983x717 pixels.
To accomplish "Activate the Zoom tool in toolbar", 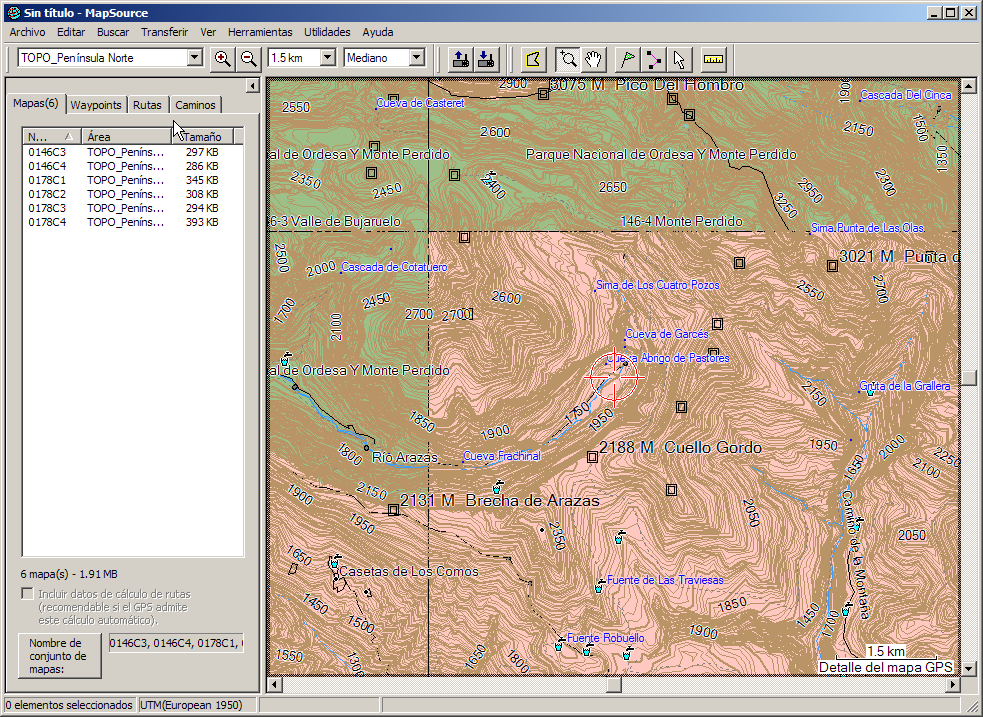I will pyautogui.click(x=568, y=60).
